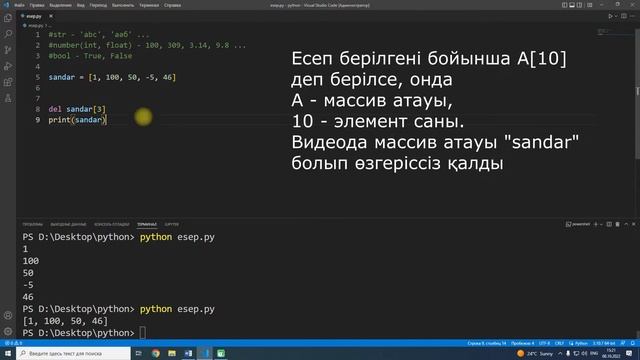
Task: Open the Выделение menu
Action: pyautogui.click(x=60, y=5)
